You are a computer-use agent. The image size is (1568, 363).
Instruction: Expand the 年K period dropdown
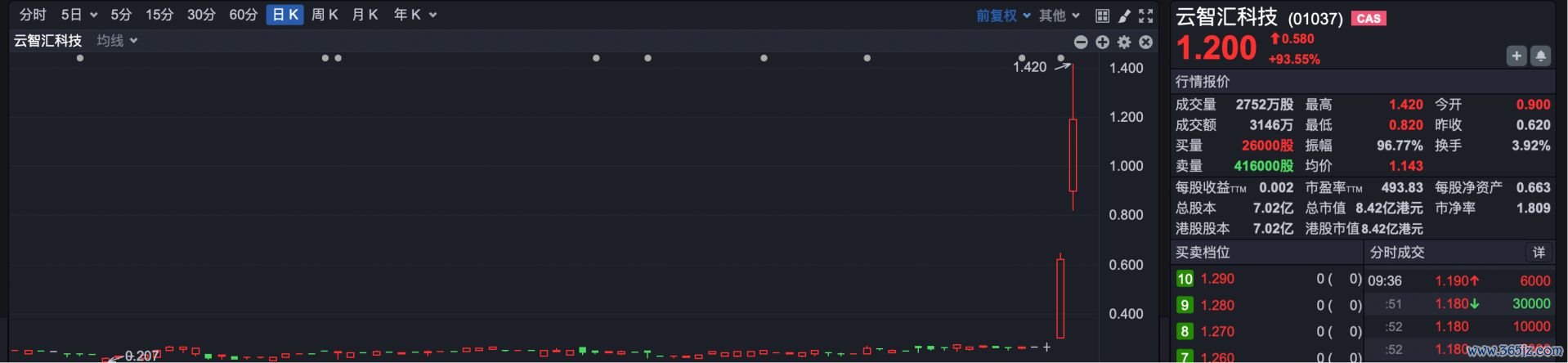point(415,15)
